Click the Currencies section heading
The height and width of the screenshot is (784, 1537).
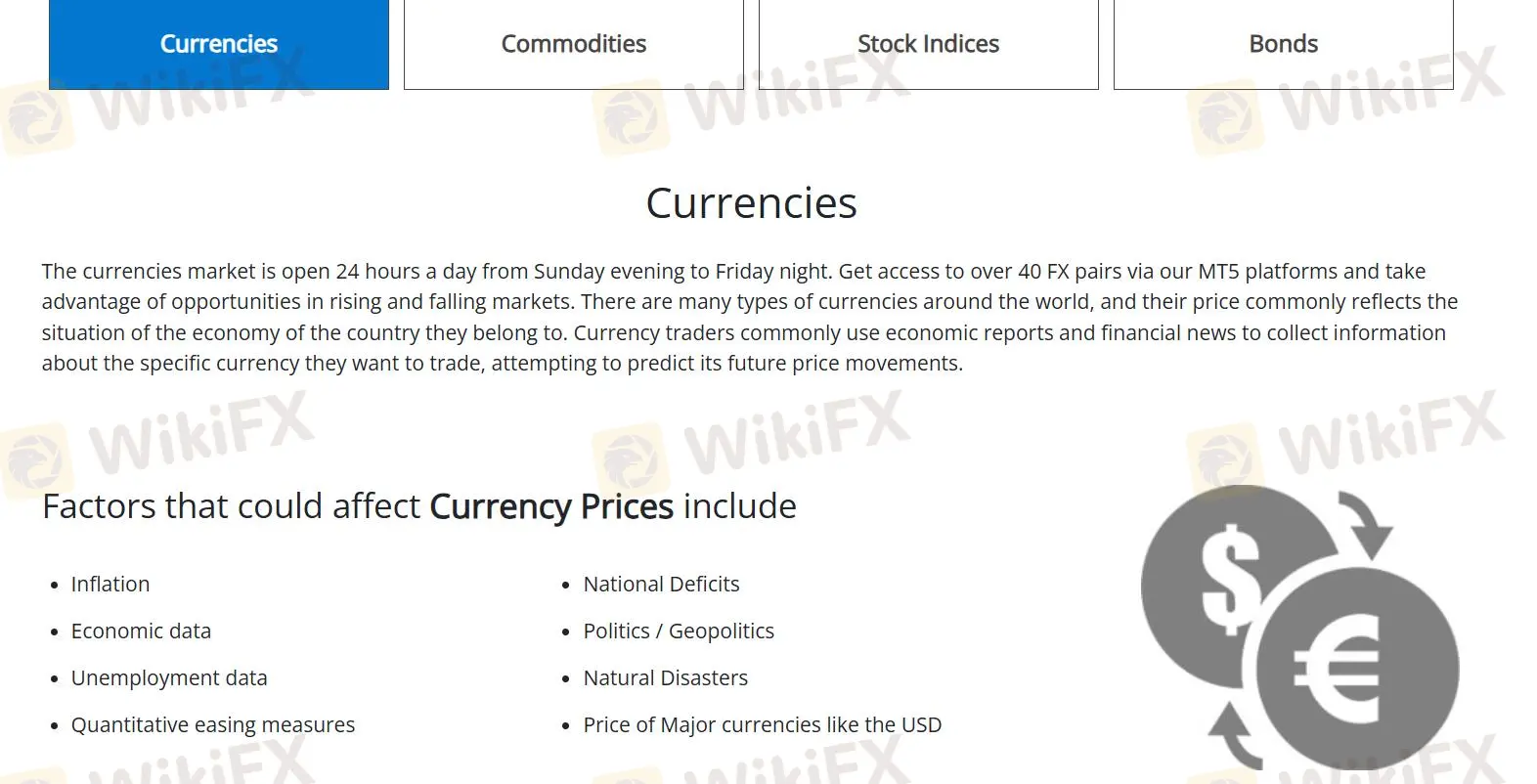coord(751,203)
